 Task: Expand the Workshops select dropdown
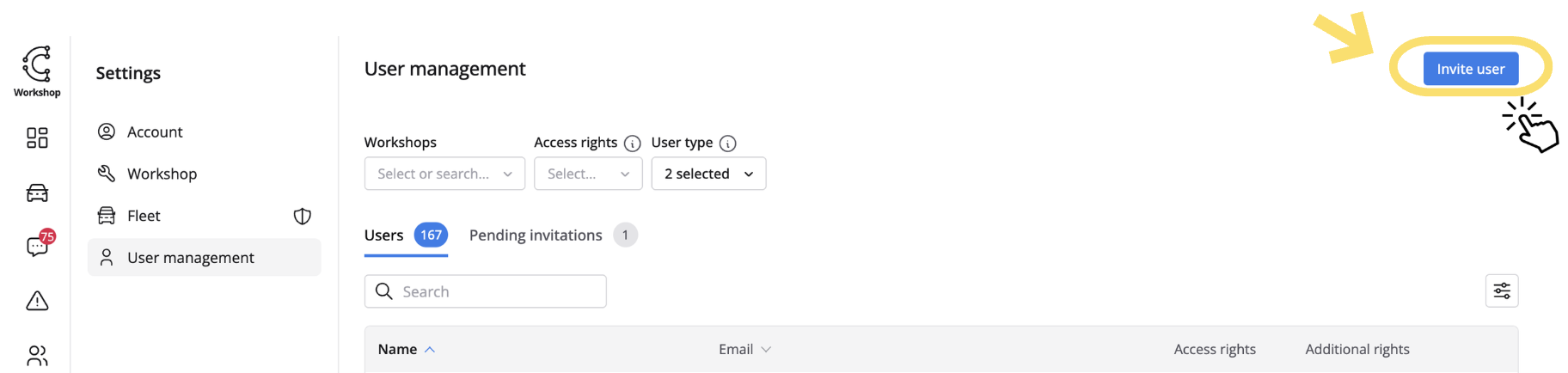[444, 174]
